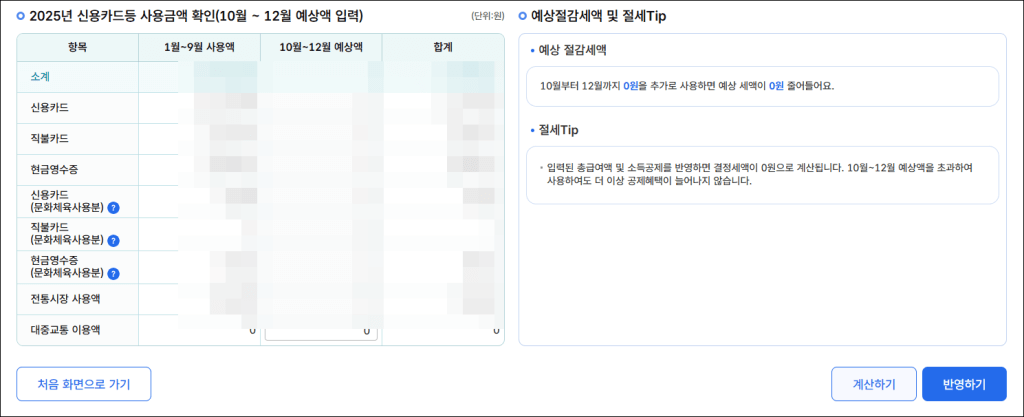Screen dimensions: 1024x417
Task: Select the 소계 row label
Action: [x=41, y=77]
